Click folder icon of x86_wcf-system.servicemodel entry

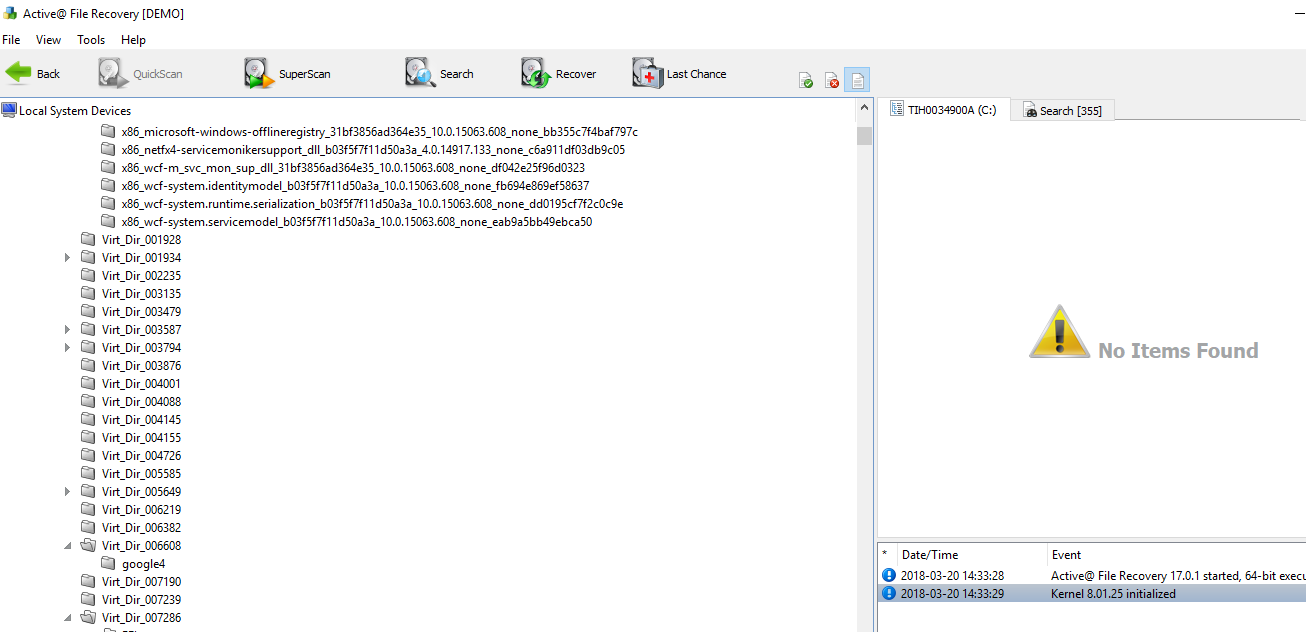[x=108, y=222]
